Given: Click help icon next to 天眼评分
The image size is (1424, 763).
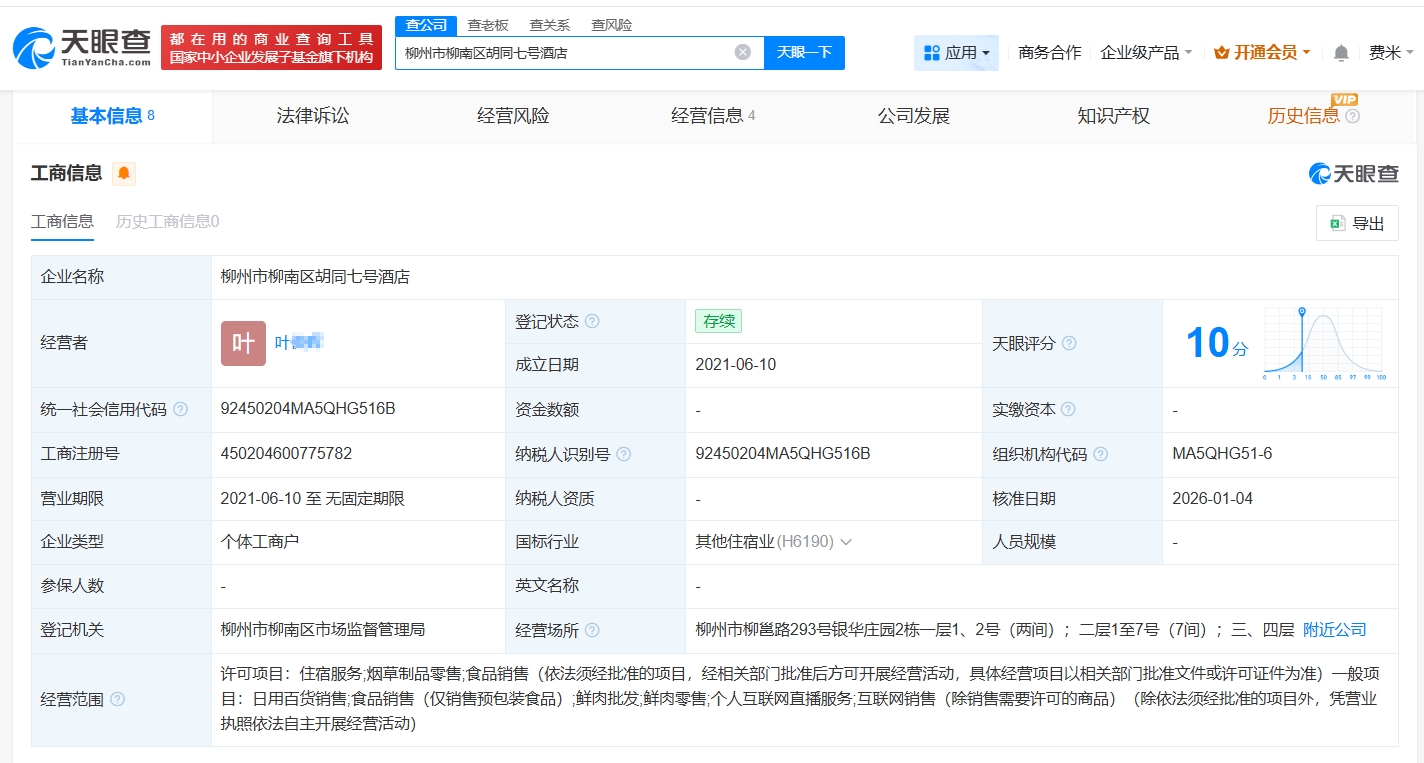Looking at the screenshot, I should [1069, 344].
